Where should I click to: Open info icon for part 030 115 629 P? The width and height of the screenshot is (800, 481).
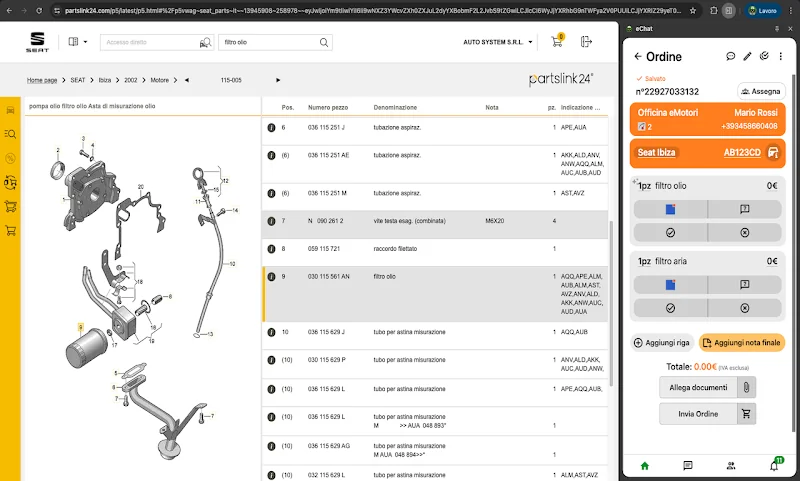coord(271,360)
